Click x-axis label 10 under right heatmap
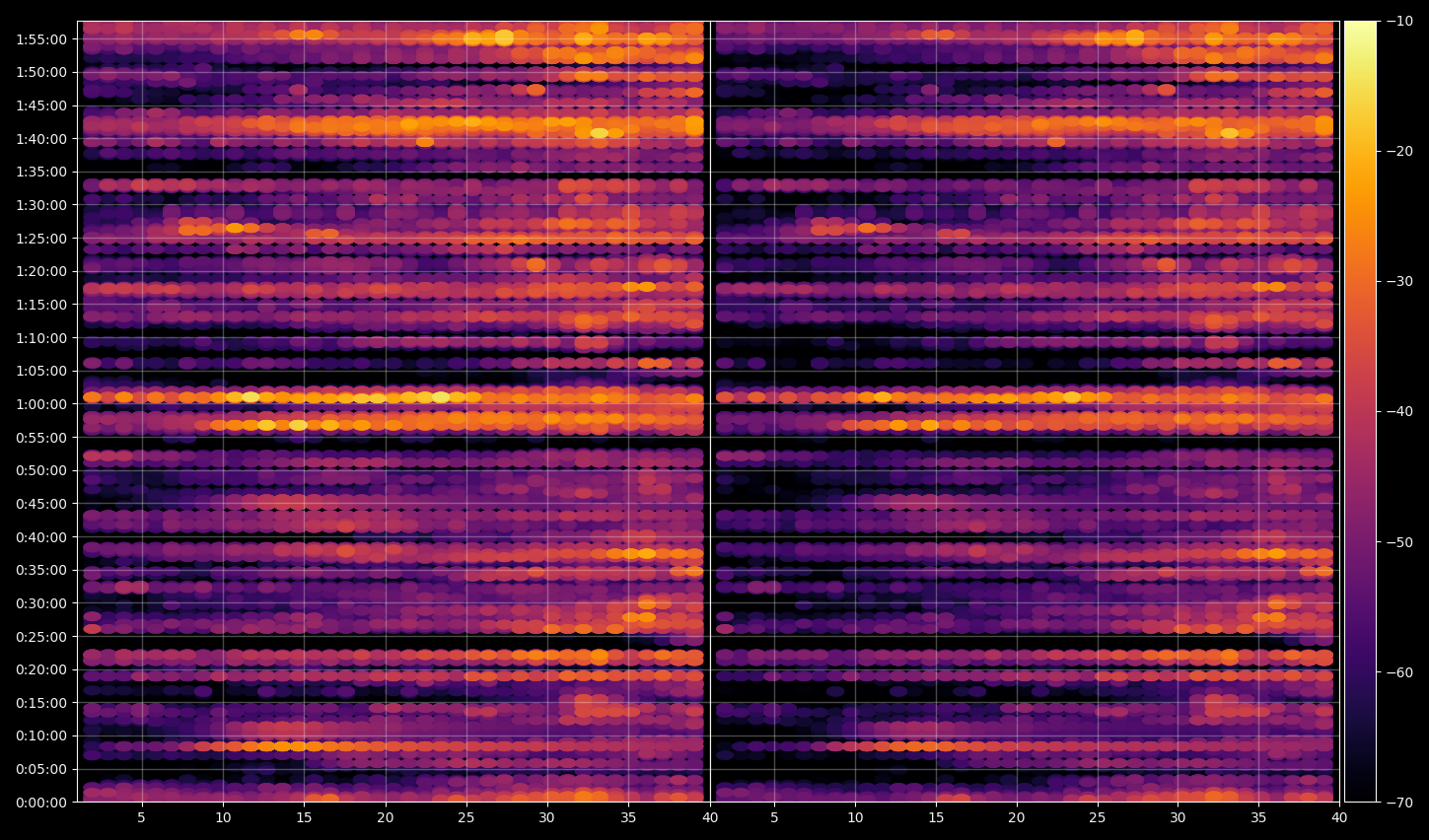Screen dimensions: 1429x840 point(855,817)
